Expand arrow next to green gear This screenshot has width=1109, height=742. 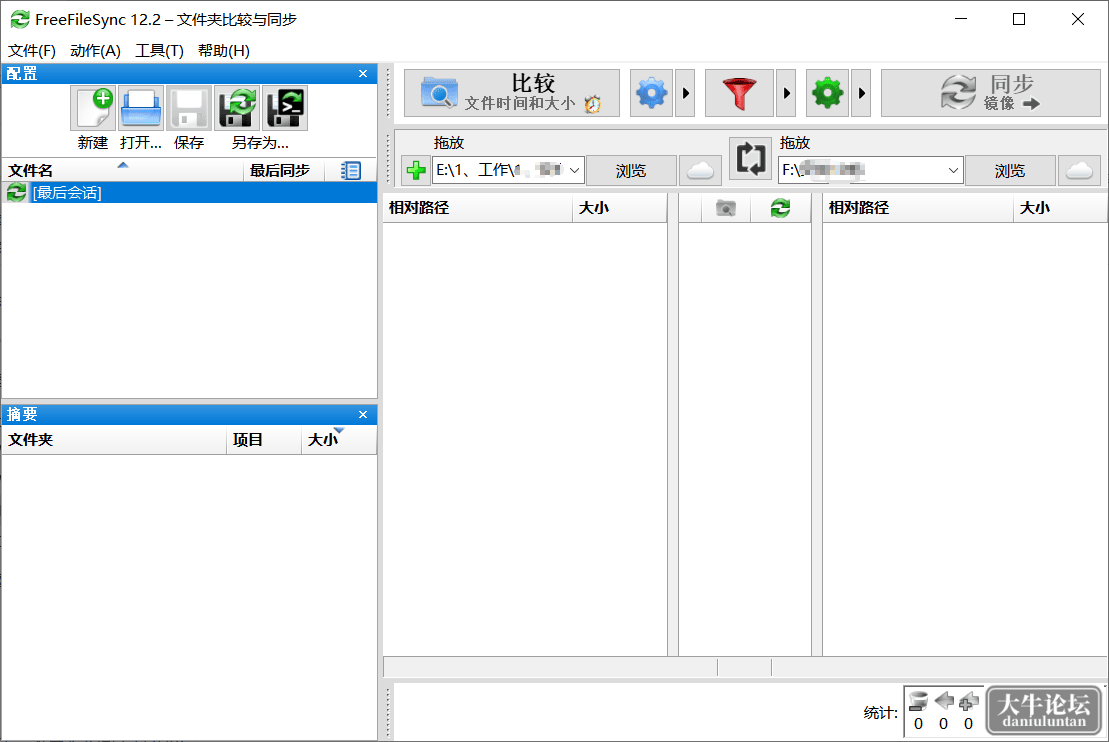(x=861, y=93)
